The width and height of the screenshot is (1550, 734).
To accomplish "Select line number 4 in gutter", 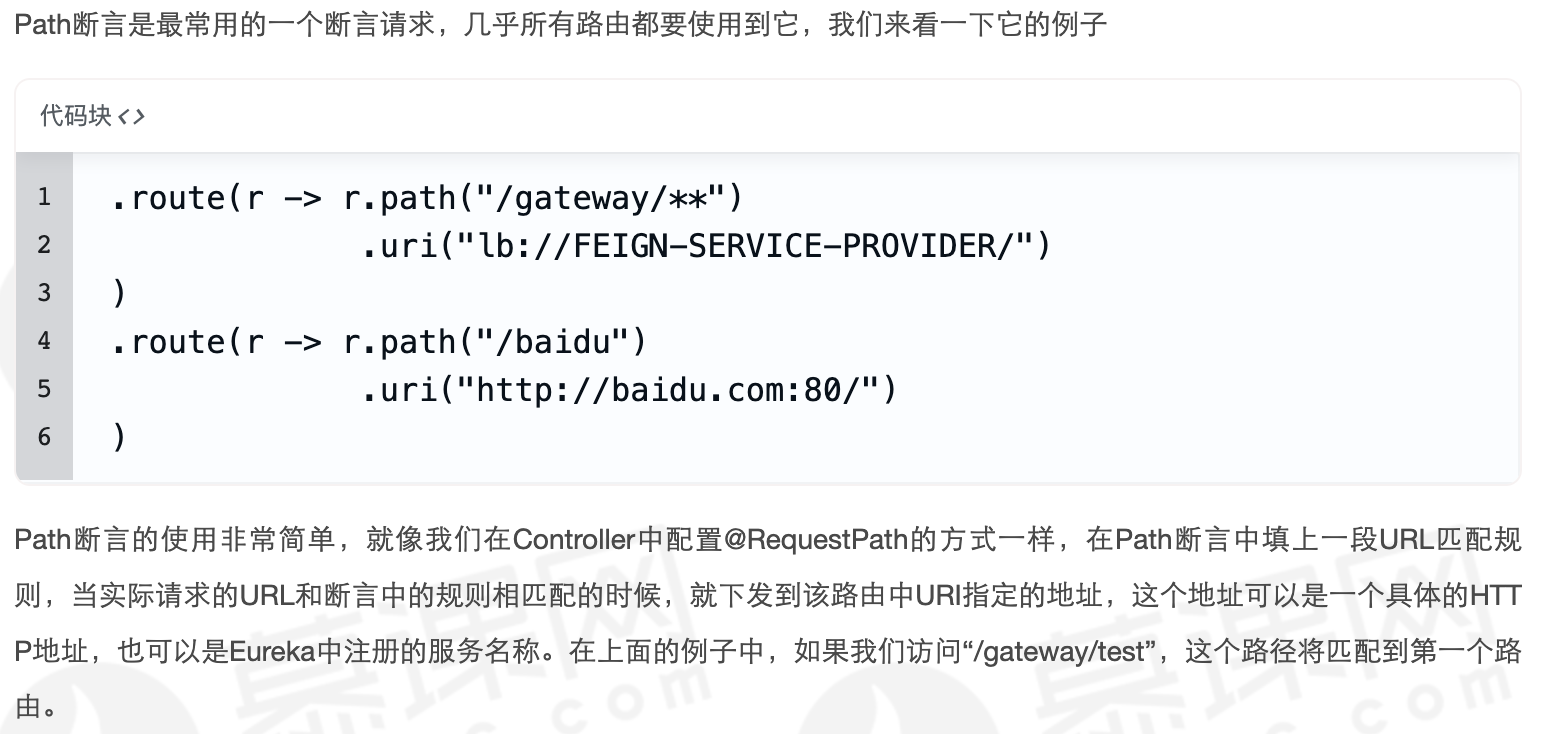I will click(x=44, y=341).
